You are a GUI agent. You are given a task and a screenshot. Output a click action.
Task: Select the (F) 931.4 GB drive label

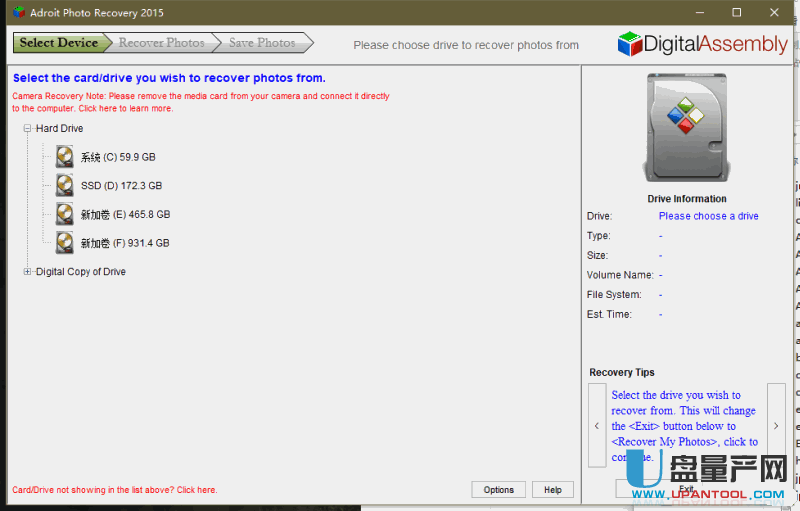coord(125,243)
